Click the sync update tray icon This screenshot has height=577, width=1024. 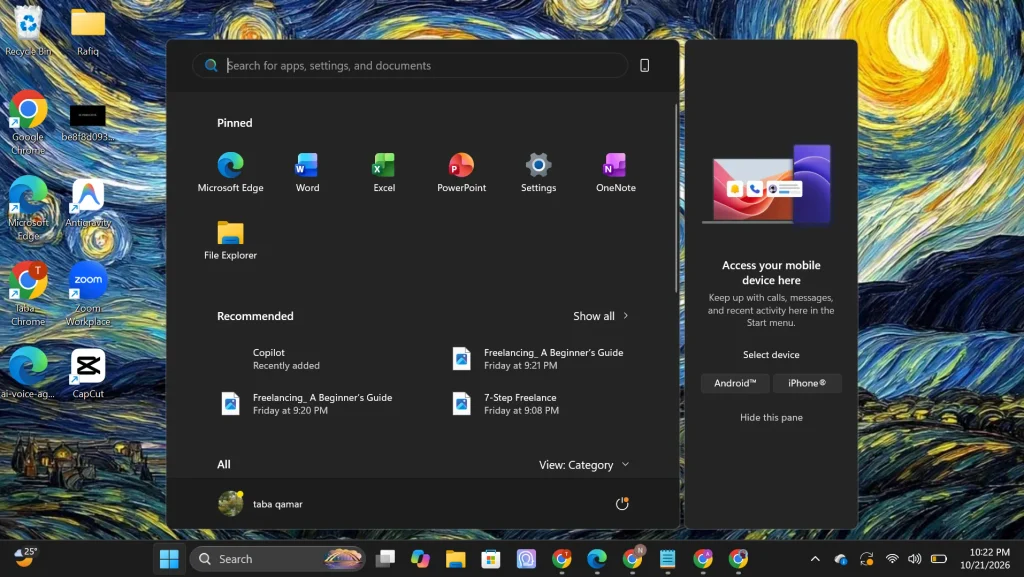pyautogui.click(x=866, y=559)
